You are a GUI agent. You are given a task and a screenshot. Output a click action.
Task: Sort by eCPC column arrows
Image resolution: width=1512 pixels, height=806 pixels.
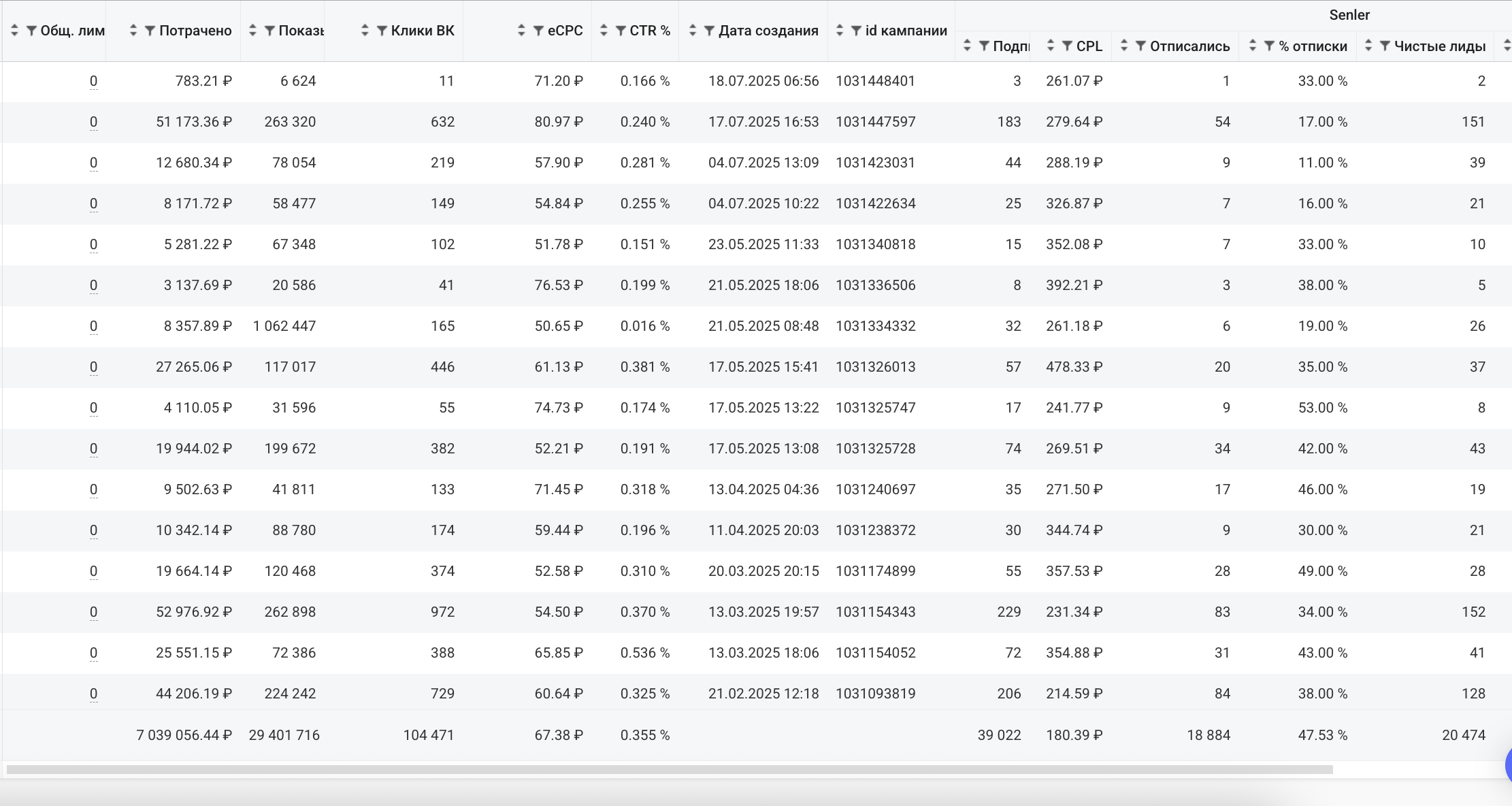tap(521, 31)
